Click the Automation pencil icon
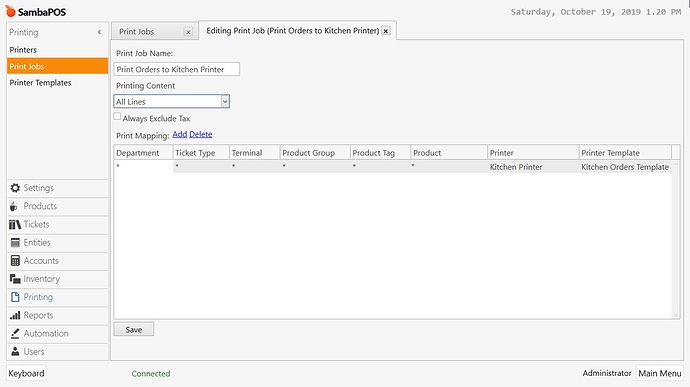Image resolution: width=690 pixels, height=387 pixels. click(x=15, y=333)
